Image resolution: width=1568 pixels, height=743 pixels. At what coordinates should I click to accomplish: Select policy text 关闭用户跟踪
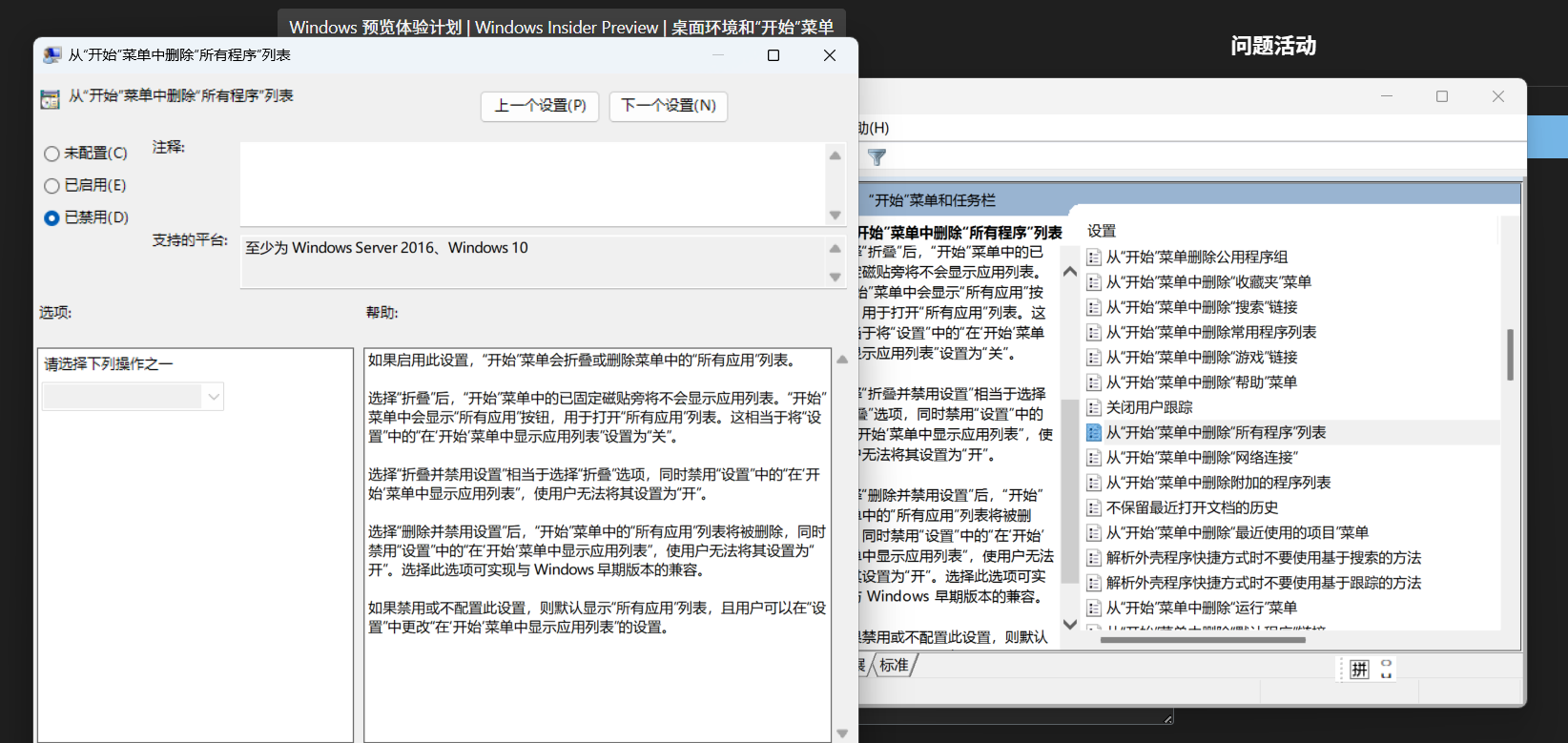(x=1149, y=407)
